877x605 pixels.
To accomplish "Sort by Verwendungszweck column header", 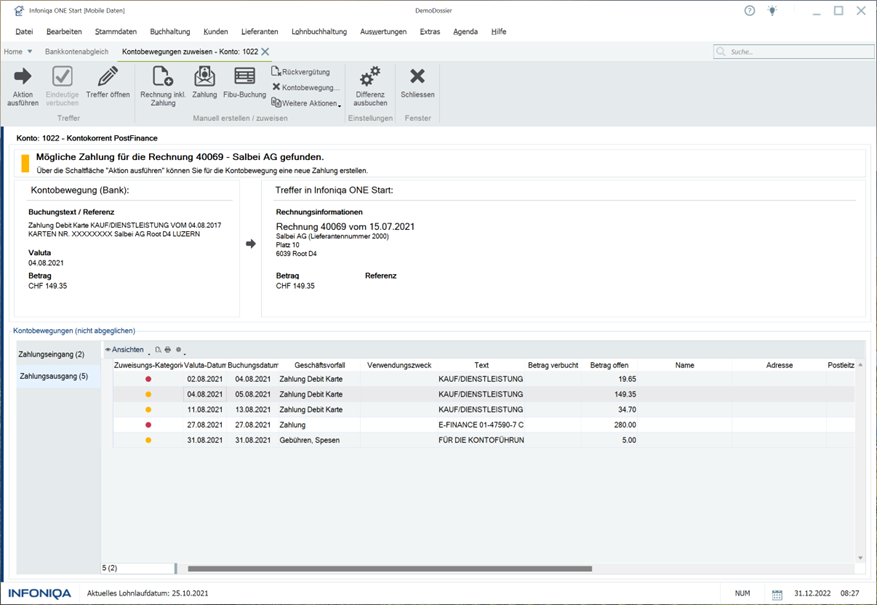I will point(399,365).
